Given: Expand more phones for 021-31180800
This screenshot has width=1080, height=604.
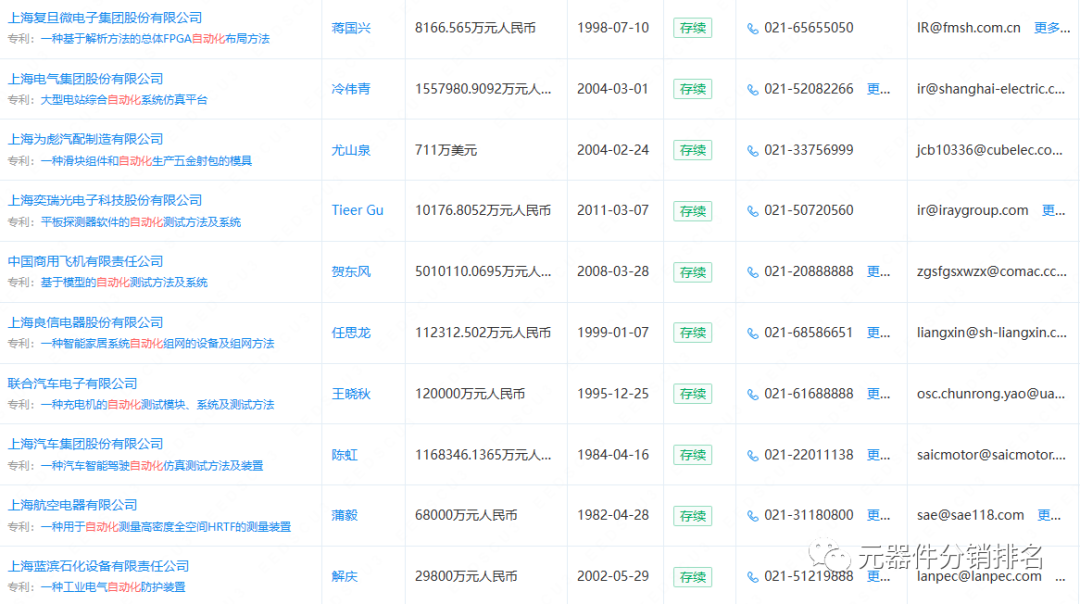Looking at the screenshot, I should [878, 515].
